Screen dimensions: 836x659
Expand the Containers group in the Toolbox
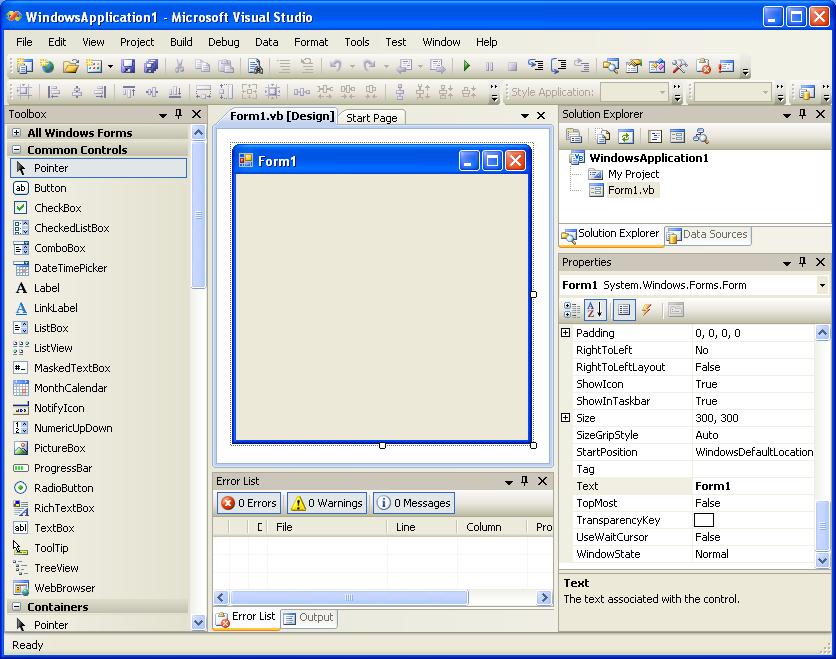tap(60, 604)
